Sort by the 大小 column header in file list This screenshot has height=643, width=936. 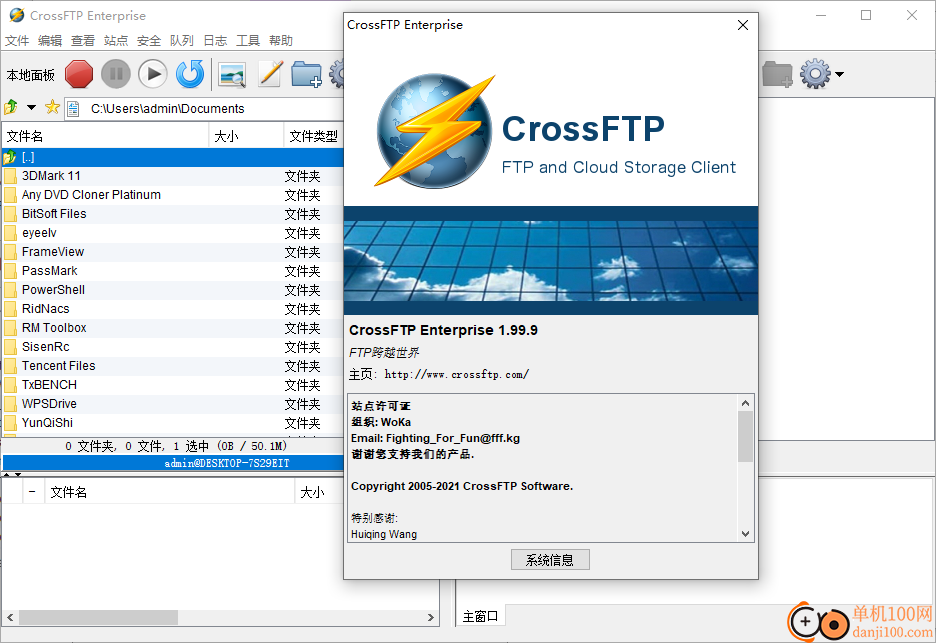(x=246, y=136)
